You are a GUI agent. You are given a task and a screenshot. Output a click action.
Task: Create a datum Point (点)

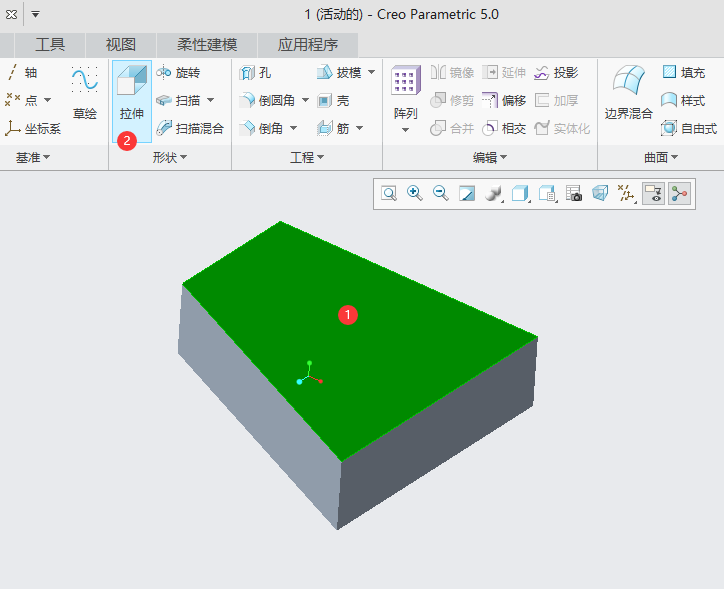[x=21, y=100]
